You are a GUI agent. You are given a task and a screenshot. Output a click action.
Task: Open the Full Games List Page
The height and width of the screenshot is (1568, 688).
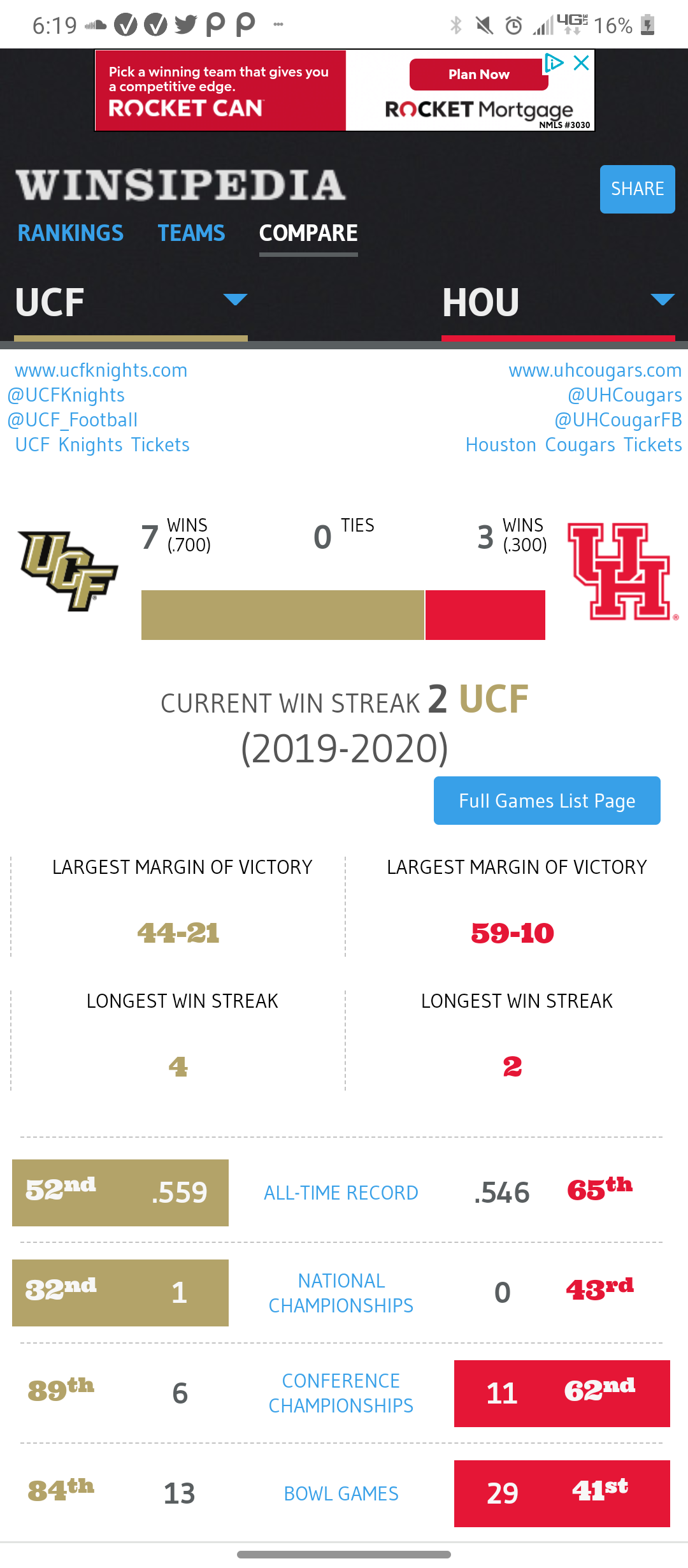click(547, 801)
